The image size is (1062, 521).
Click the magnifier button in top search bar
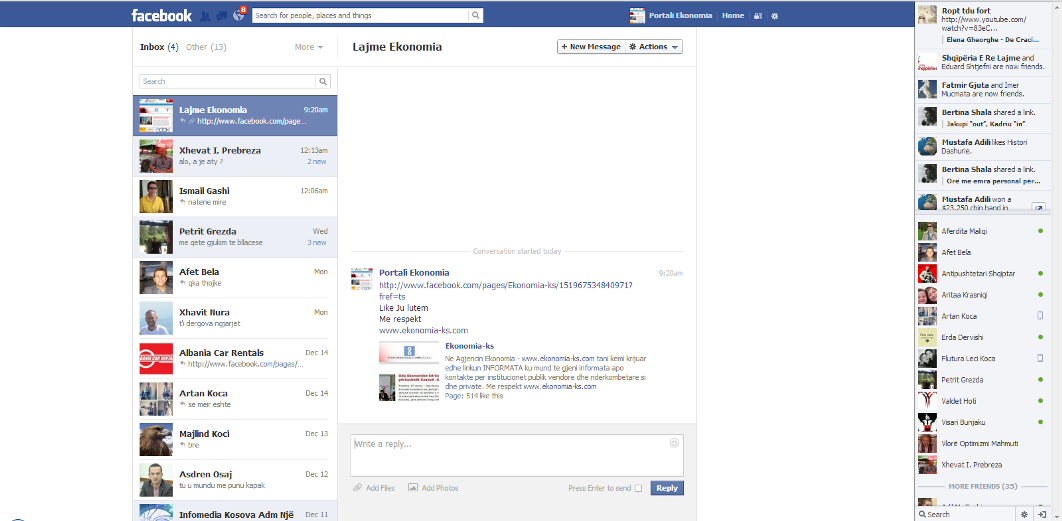pyautogui.click(x=476, y=15)
